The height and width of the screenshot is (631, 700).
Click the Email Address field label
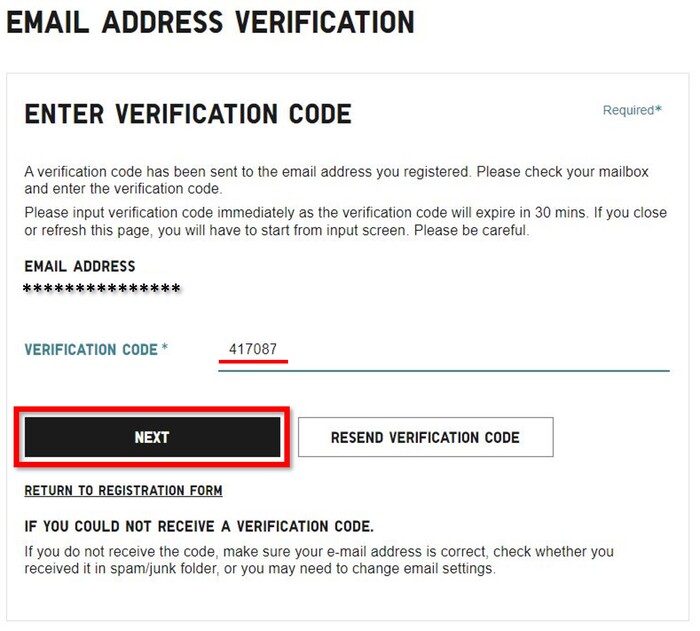point(80,266)
